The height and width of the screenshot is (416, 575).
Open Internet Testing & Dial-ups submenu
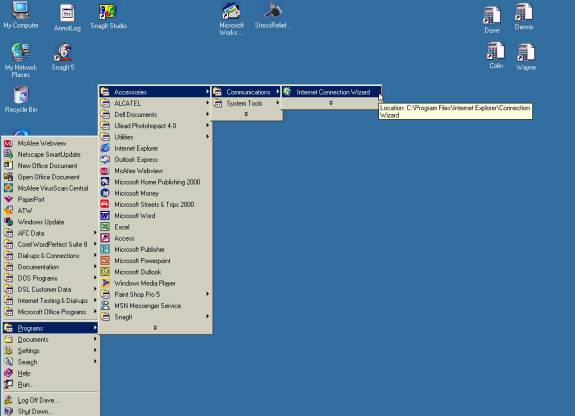coord(51,301)
